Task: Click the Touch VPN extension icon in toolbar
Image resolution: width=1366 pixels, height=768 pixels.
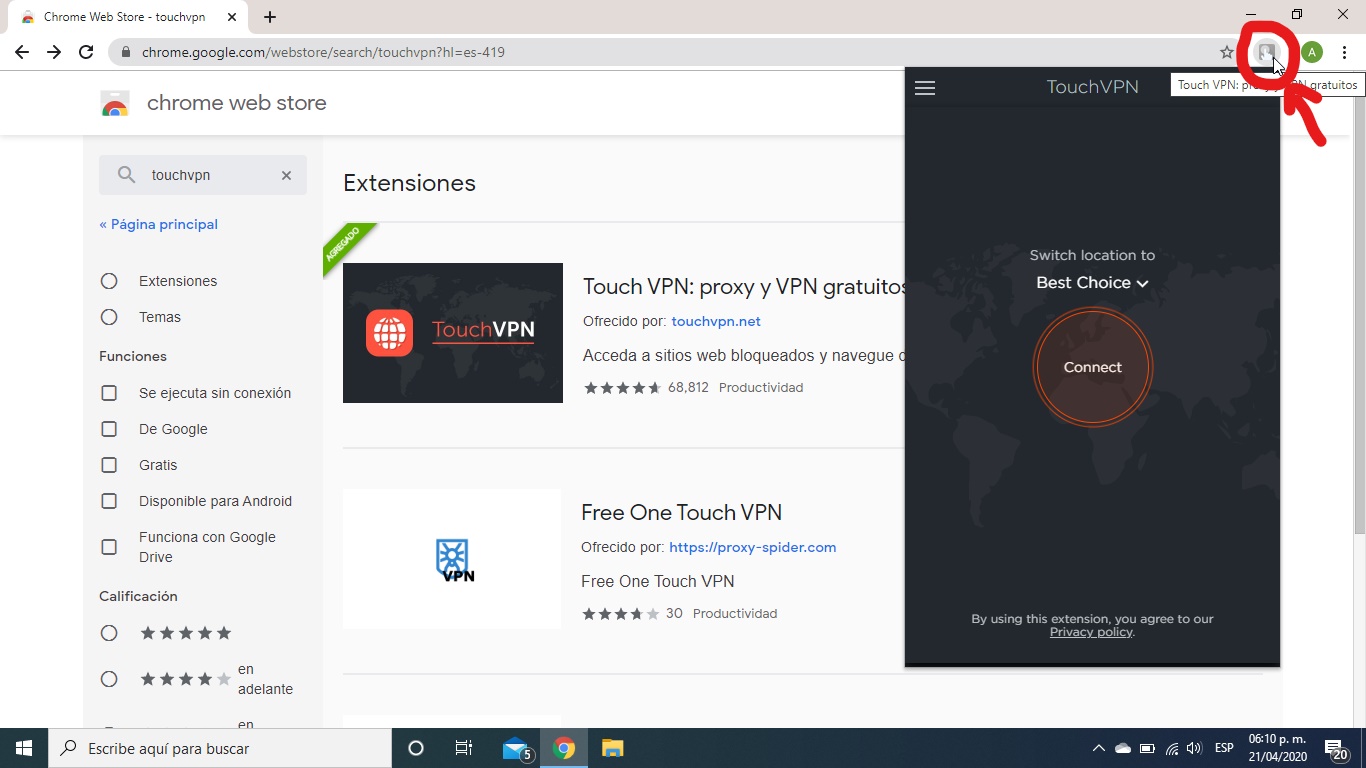Action: pos(1266,52)
